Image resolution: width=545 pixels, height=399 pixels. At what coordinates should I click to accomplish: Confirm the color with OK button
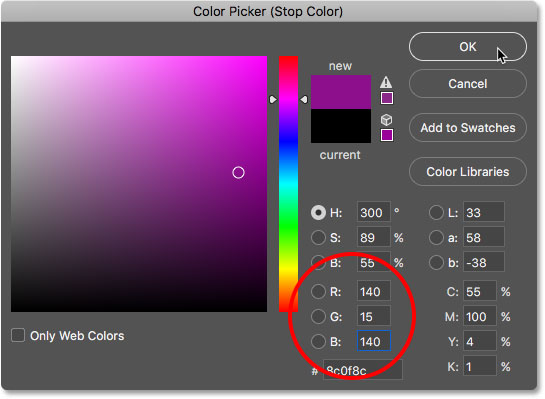[467, 47]
